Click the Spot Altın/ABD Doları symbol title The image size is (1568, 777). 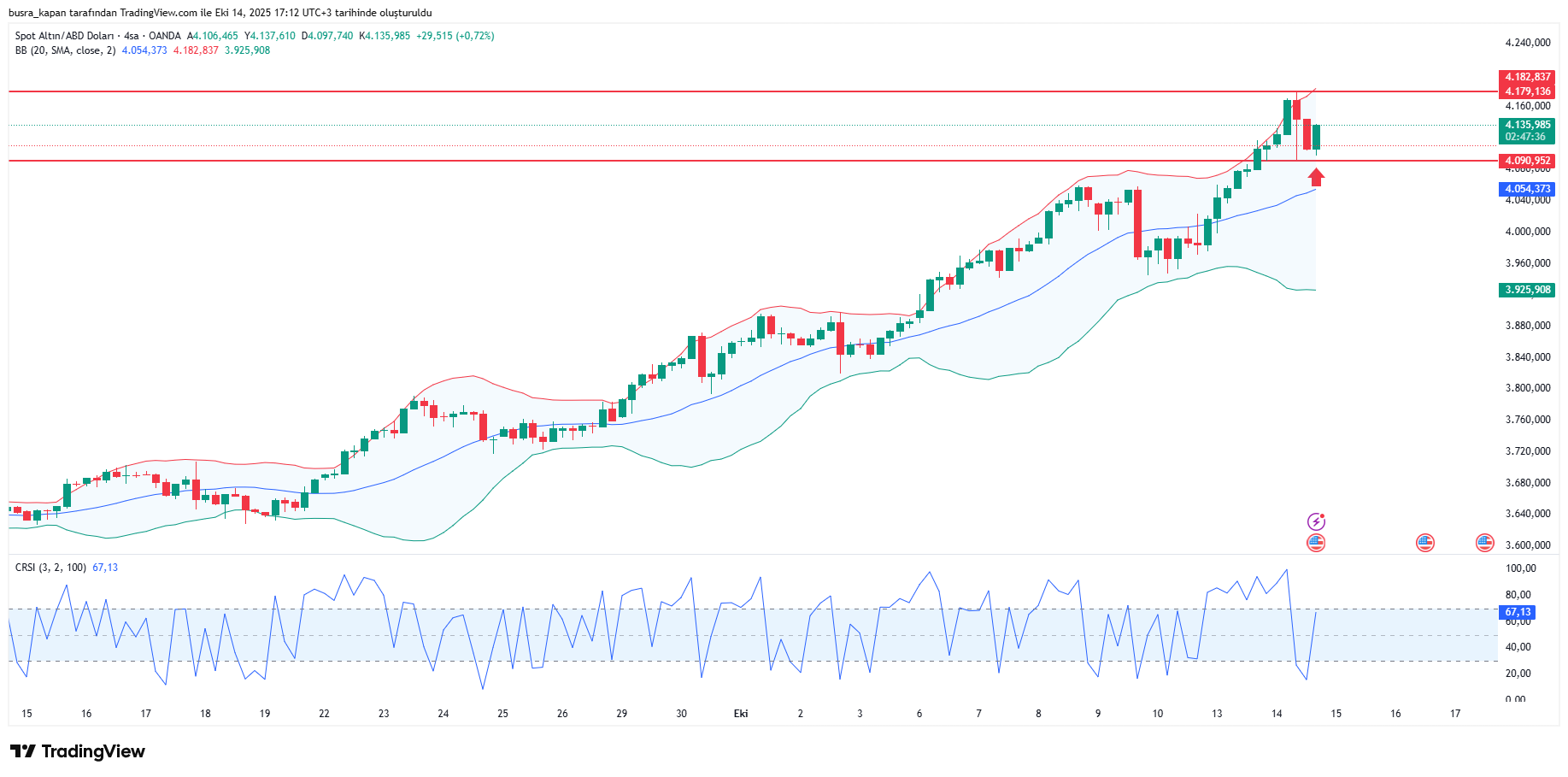pyautogui.click(x=64, y=36)
